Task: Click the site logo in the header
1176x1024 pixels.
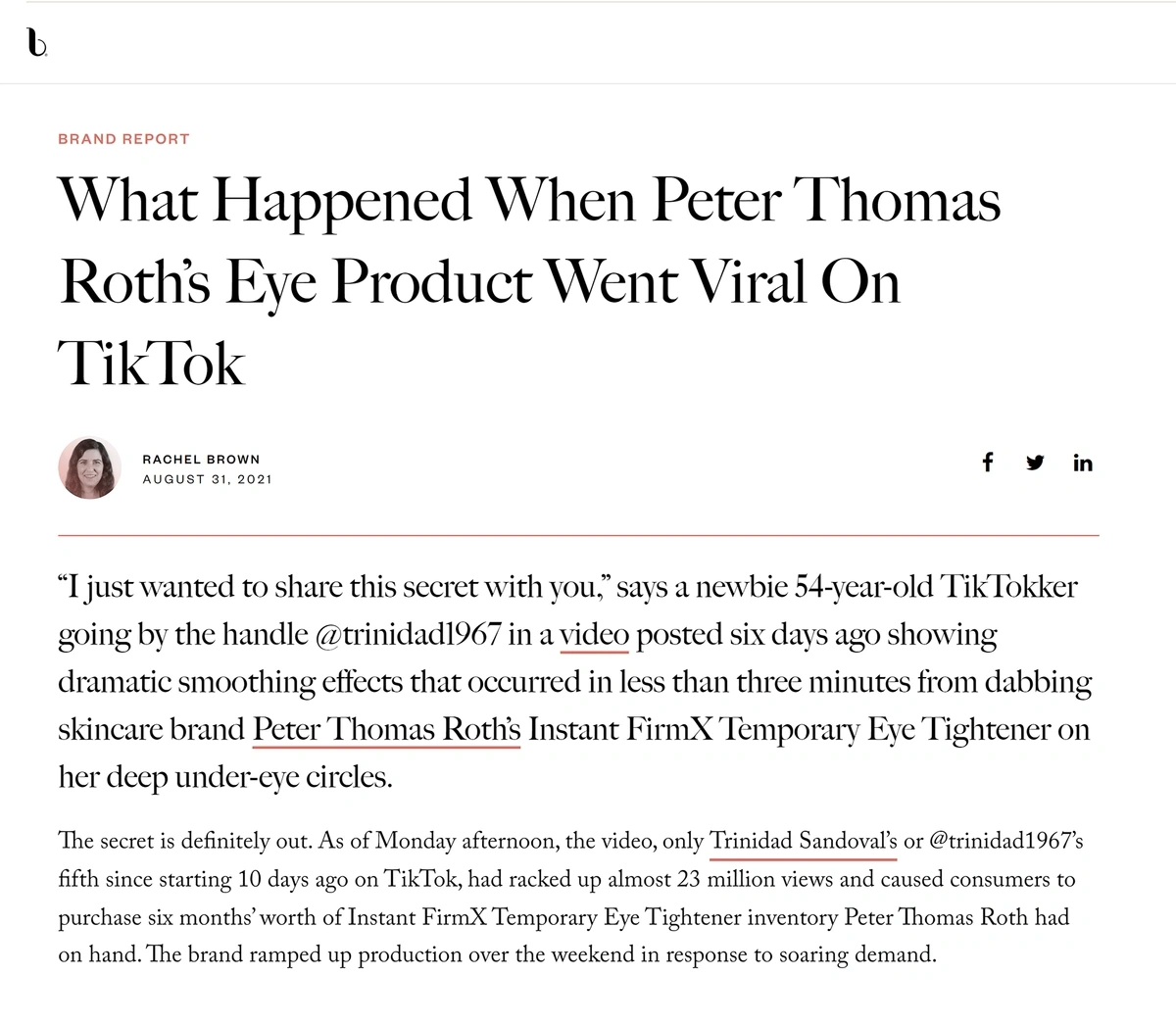Action: click(x=36, y=41)
